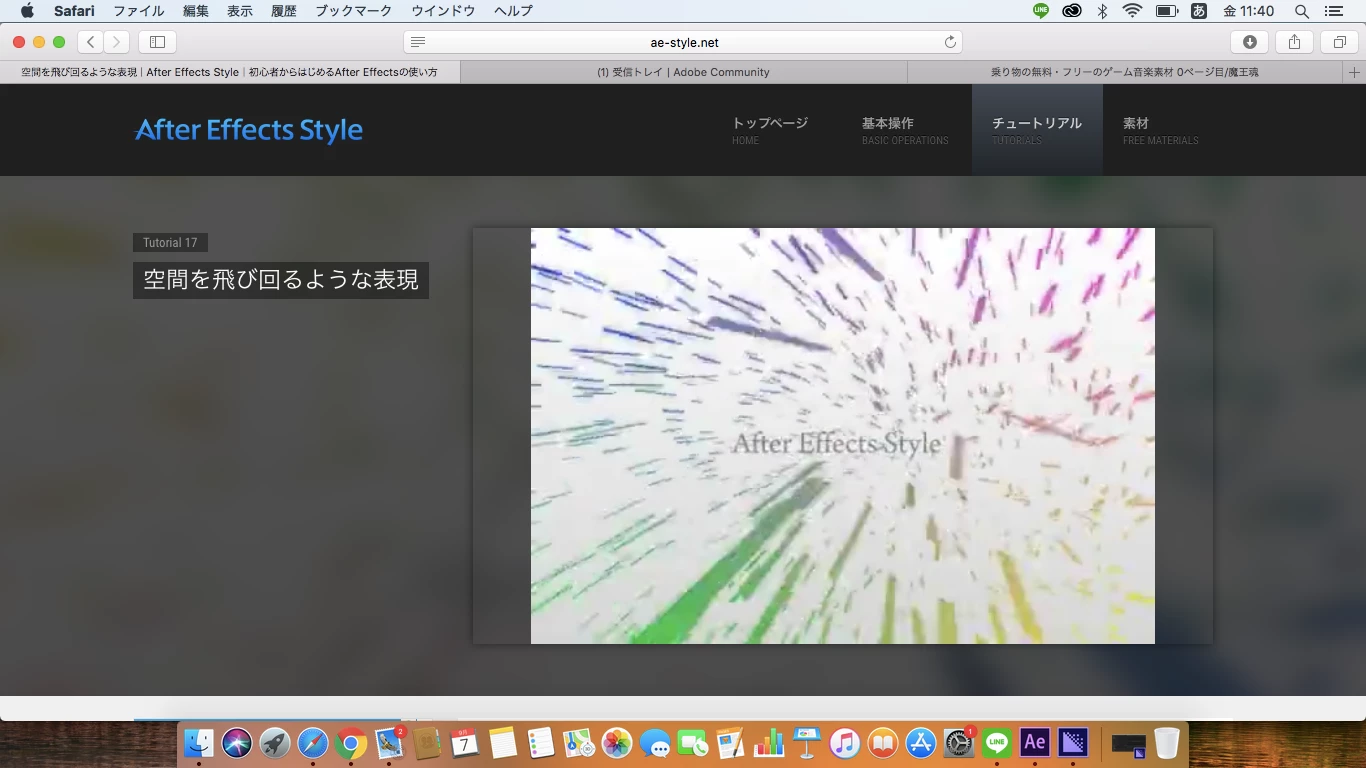Viewport: 1366px width, 768px height.
Task: Open Launchpad from the Dock
Action: 275,743
